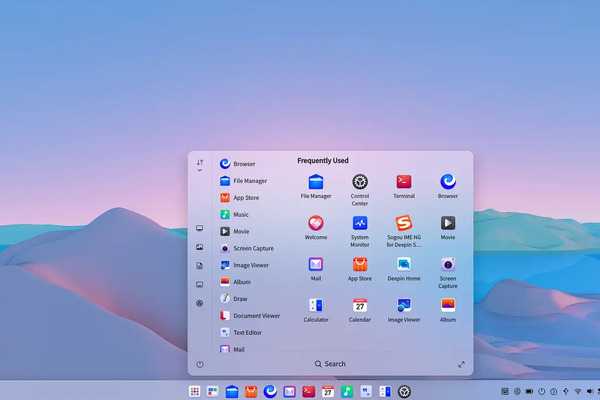Open the Documents shortcut in launcher sidebar
The width and height of the screenshot is (600, 400).
point(199,266)
